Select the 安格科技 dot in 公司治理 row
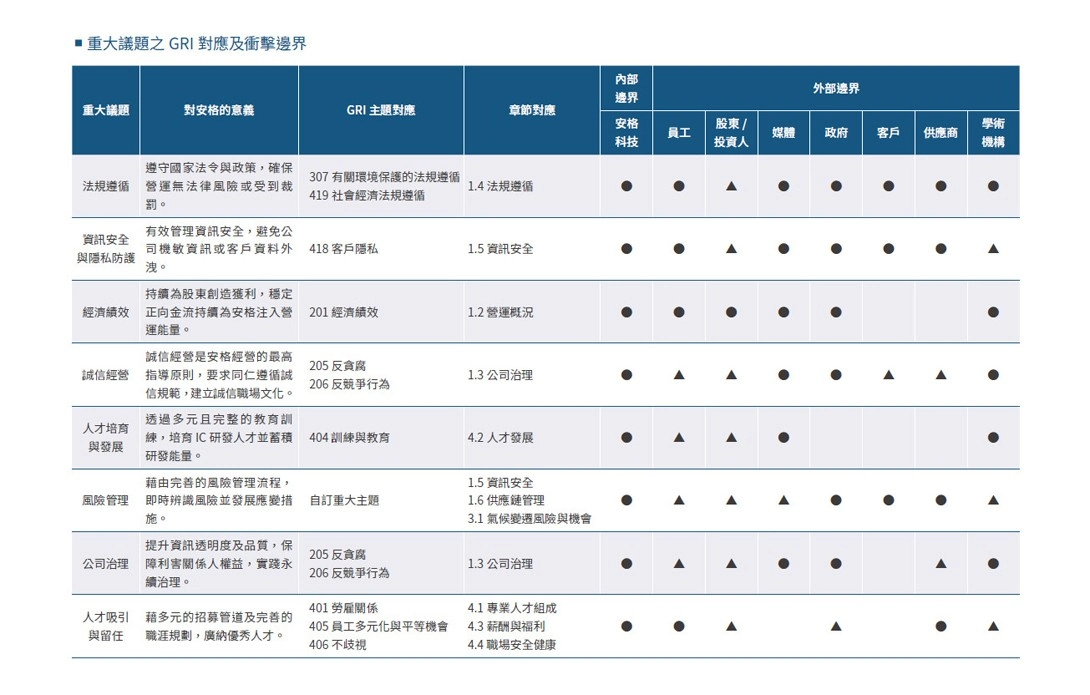The height and width of the screenshot is (695, 1090). point(628,564)
